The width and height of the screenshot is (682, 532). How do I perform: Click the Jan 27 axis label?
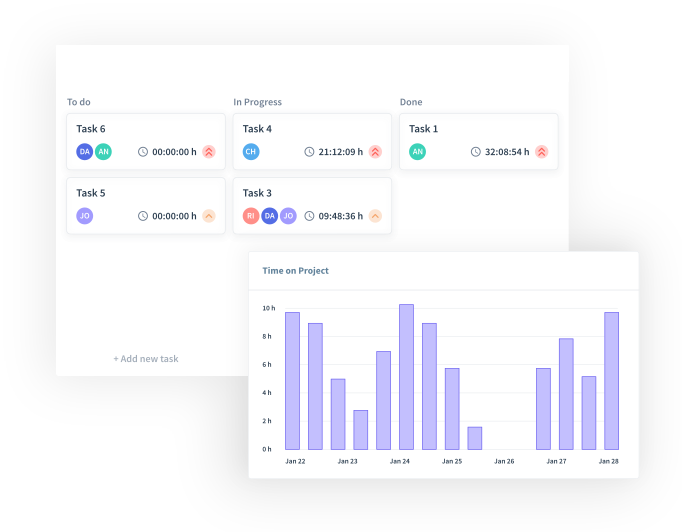click(x=556, y=461)
